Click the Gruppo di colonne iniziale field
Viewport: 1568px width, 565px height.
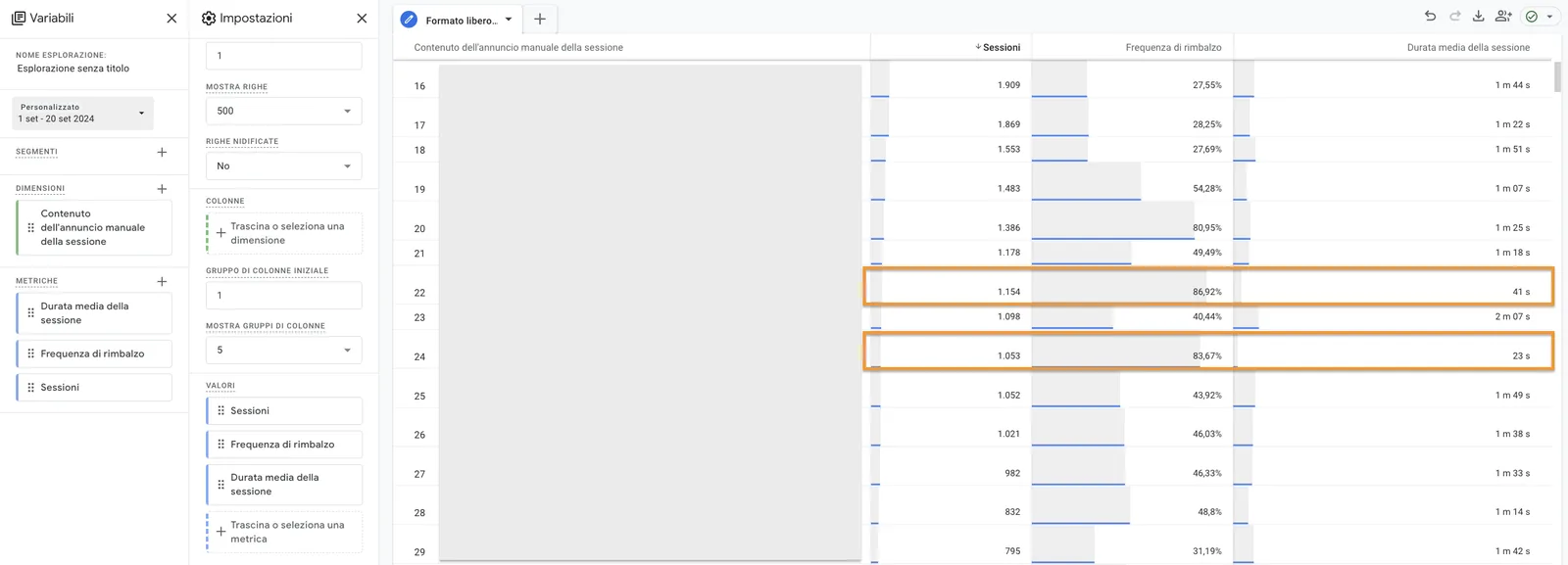tap(284, 295)
